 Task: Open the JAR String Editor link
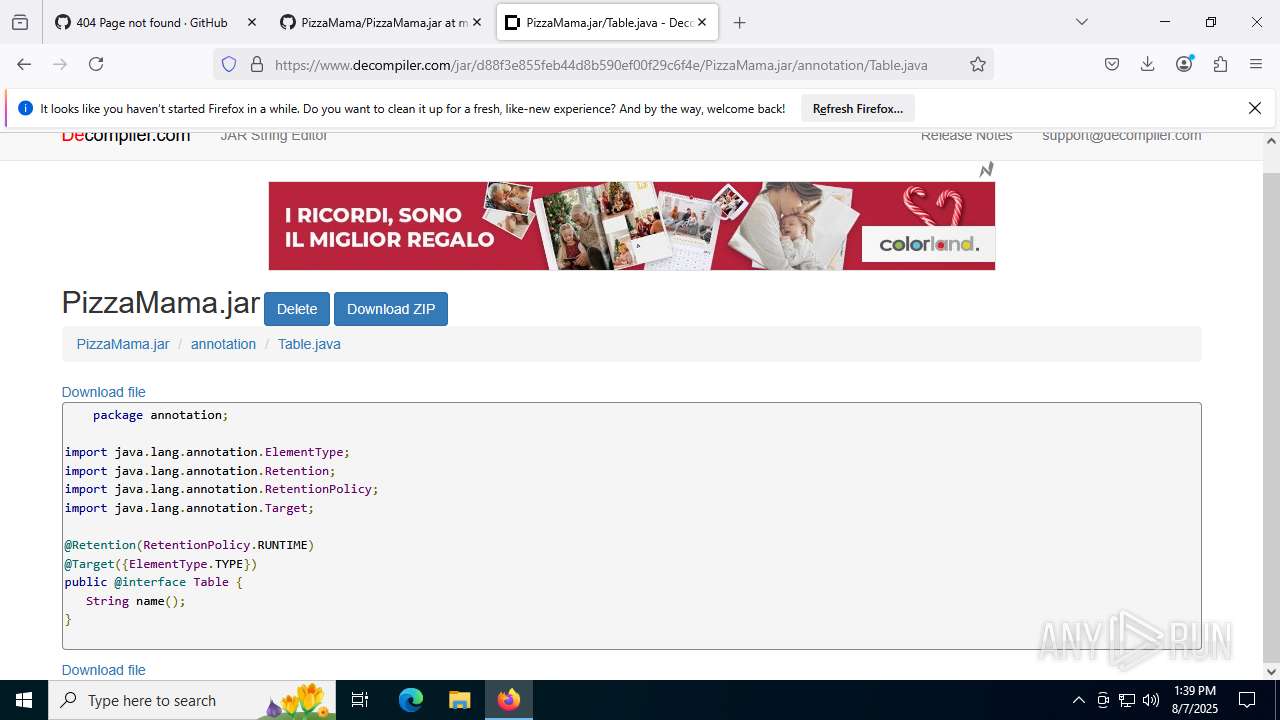274,137
